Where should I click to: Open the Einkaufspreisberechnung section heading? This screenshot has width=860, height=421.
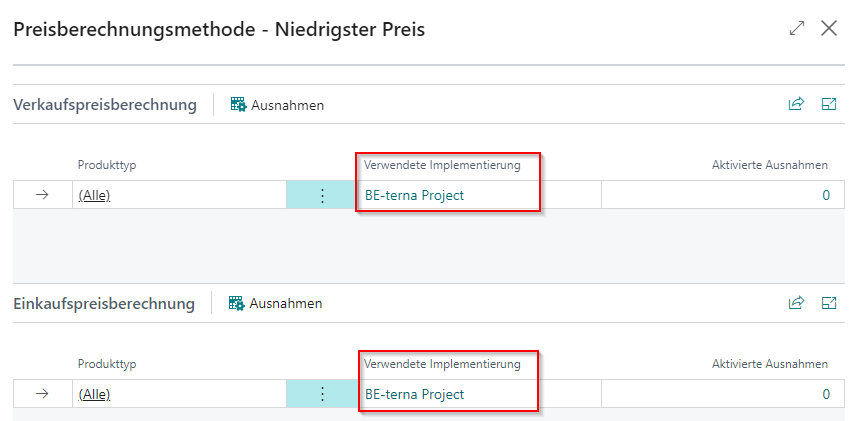click(103, 303)
